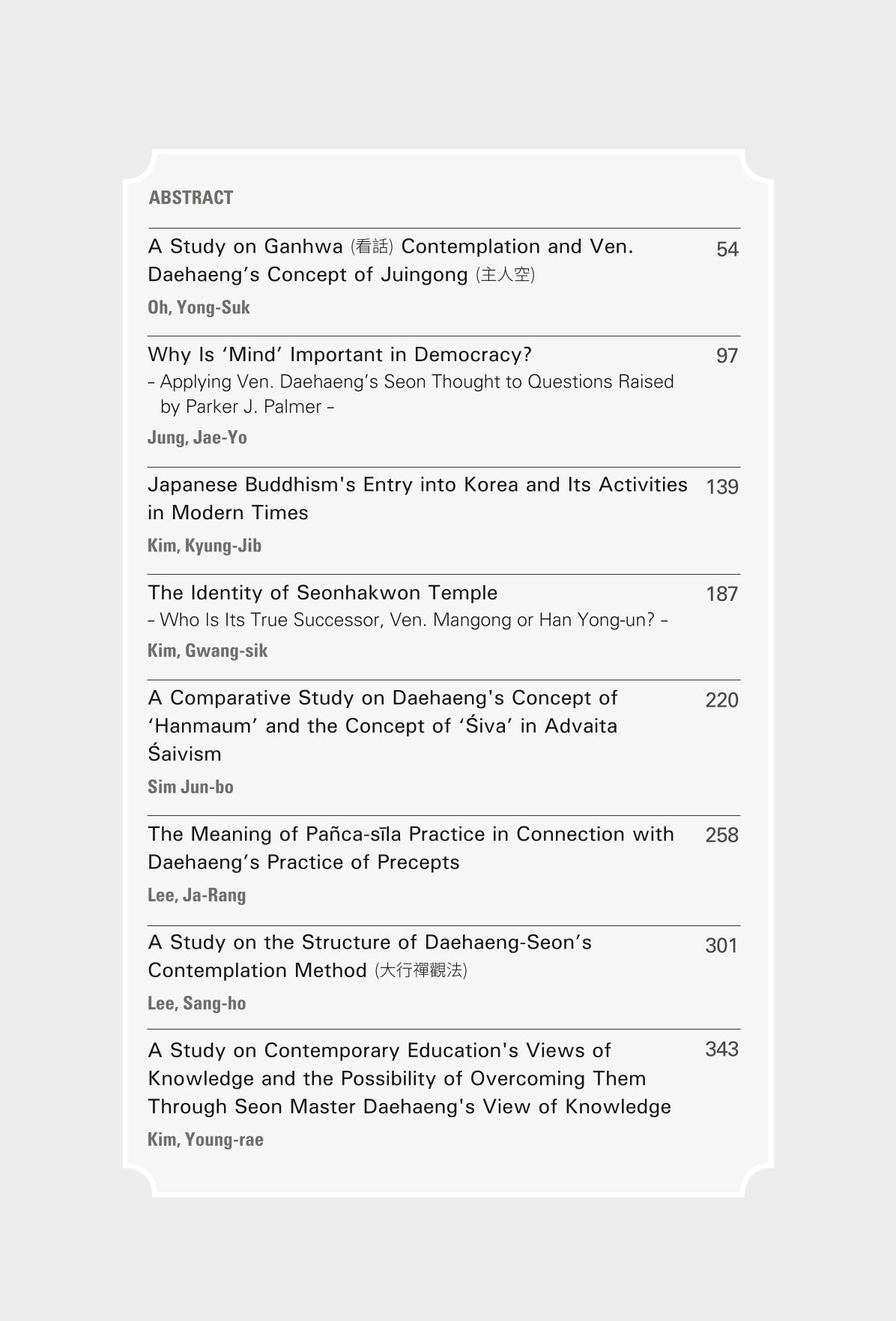Click the ABSTRACT section heading

coord(191,198)
